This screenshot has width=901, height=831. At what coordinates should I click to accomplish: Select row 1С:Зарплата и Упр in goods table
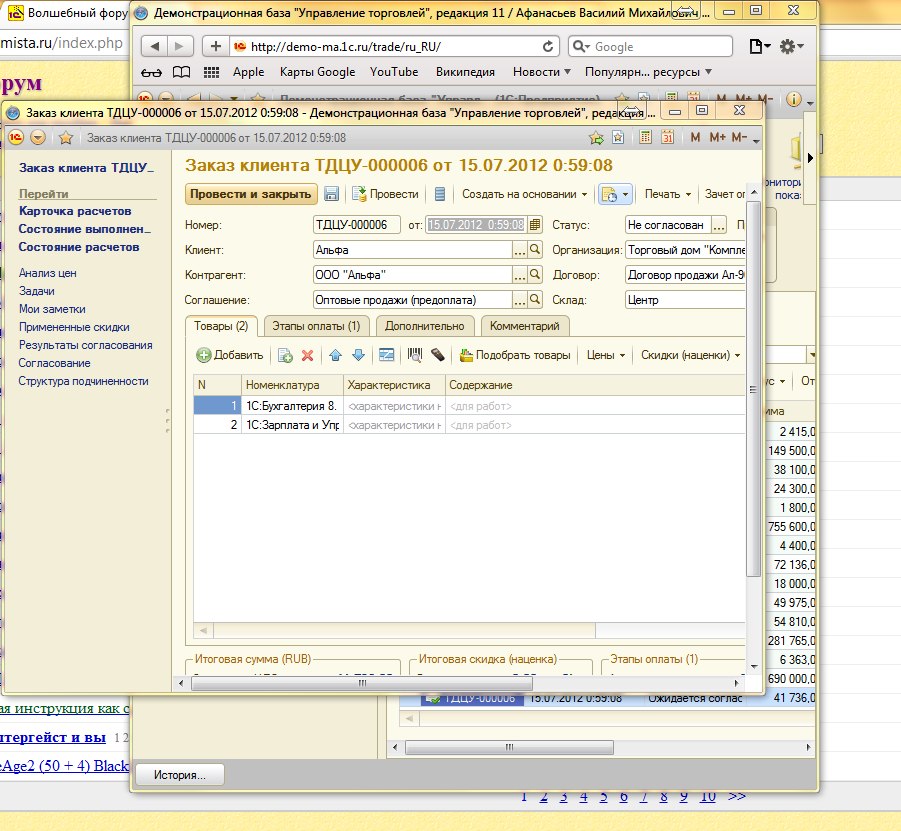(x=469, y=425)
